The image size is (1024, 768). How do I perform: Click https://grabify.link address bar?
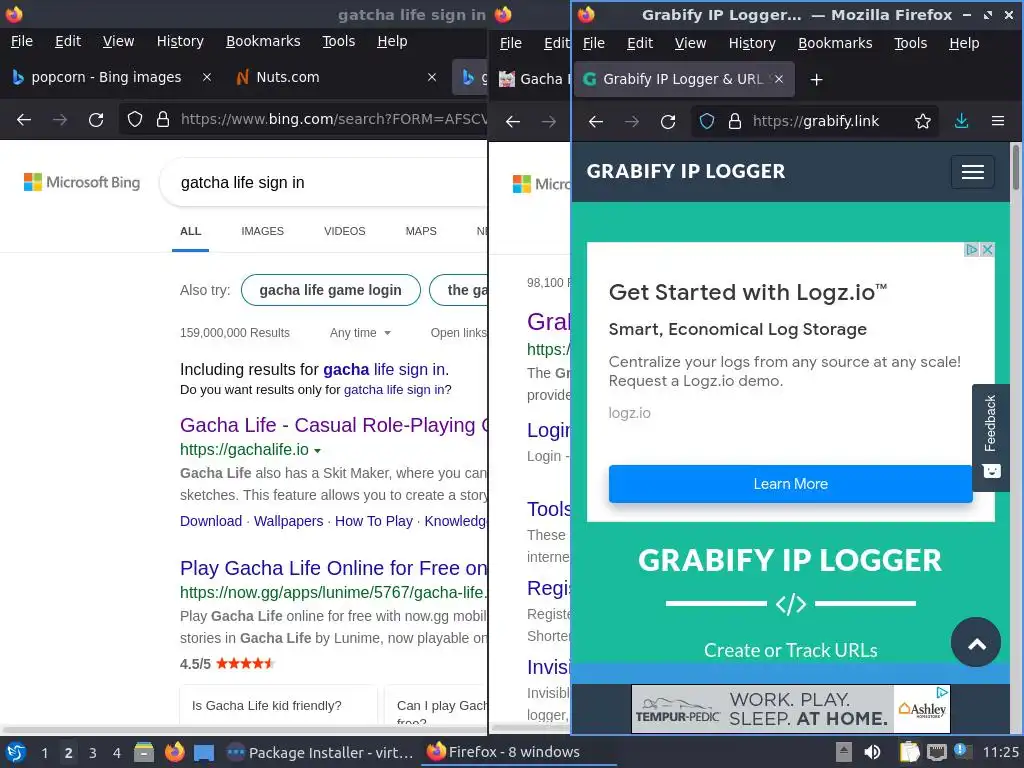pos(816,121)
